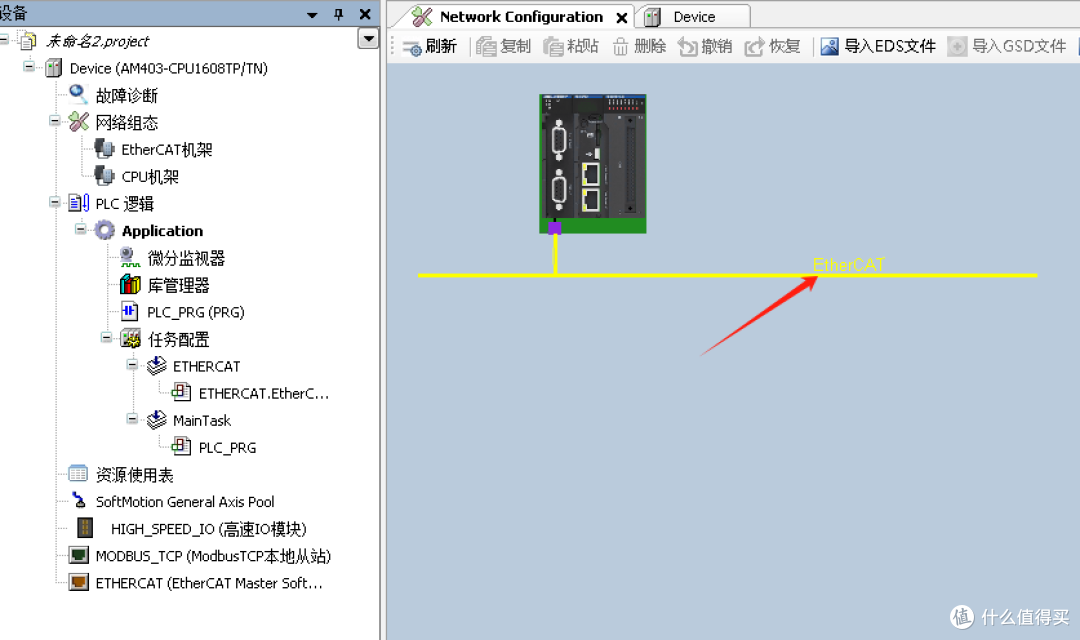Open the 设备 panel title dropdown arrow

coord(312,14)
